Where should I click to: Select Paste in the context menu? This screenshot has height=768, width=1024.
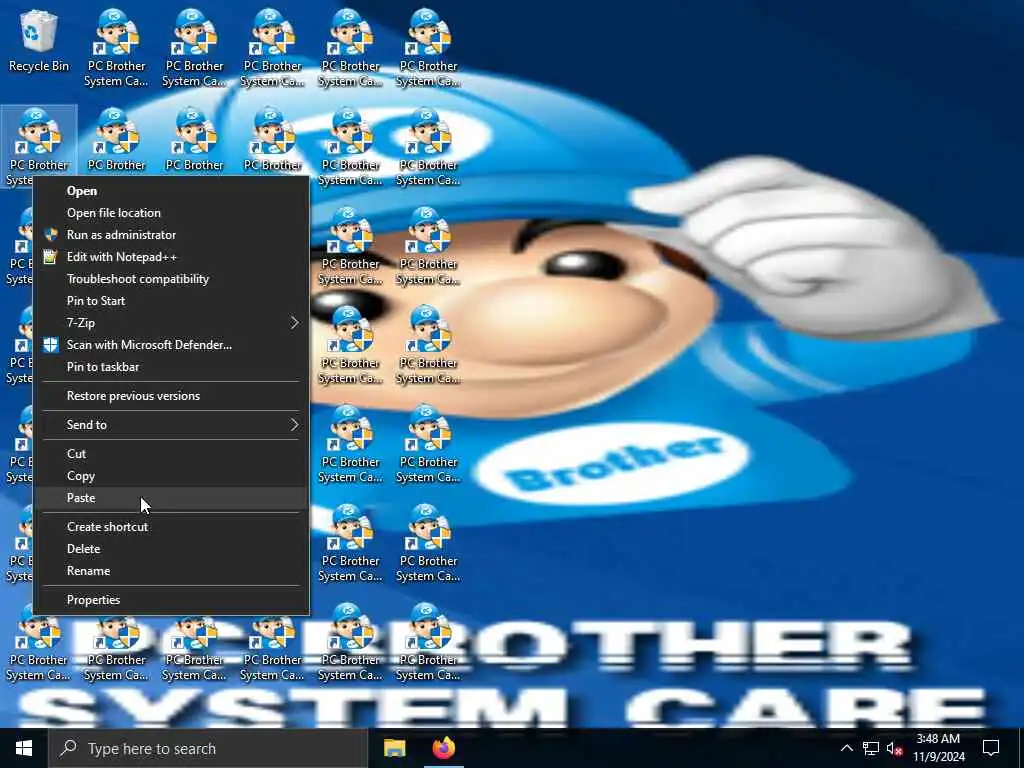pyautogui.click(x=170, y=498)
